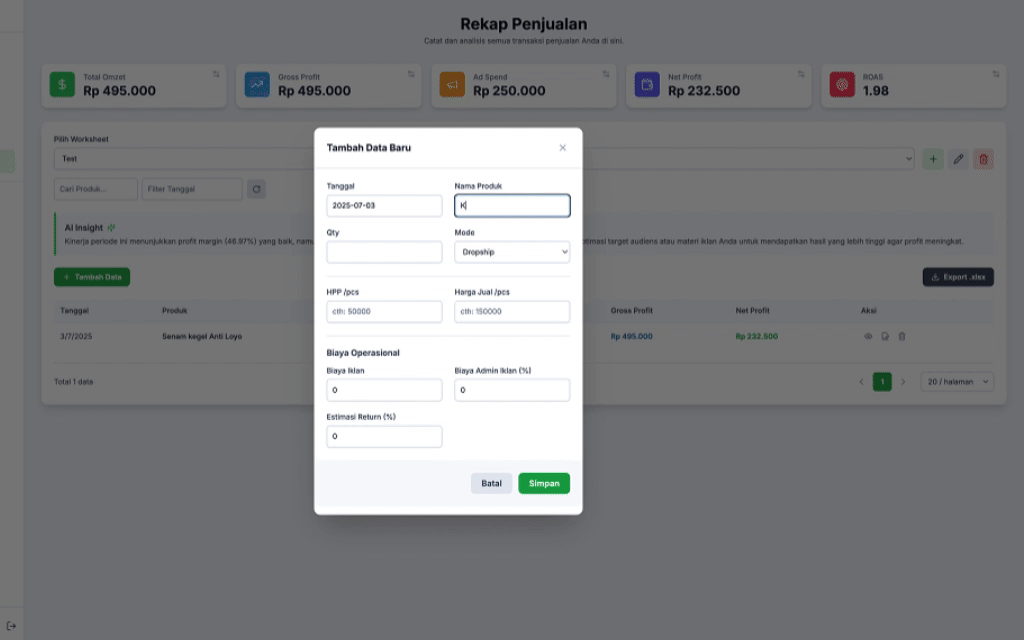The height and width of the screenshot is (640, 1024).
Task: Focus the Qty input field
Action: click(x=384, y=252)
